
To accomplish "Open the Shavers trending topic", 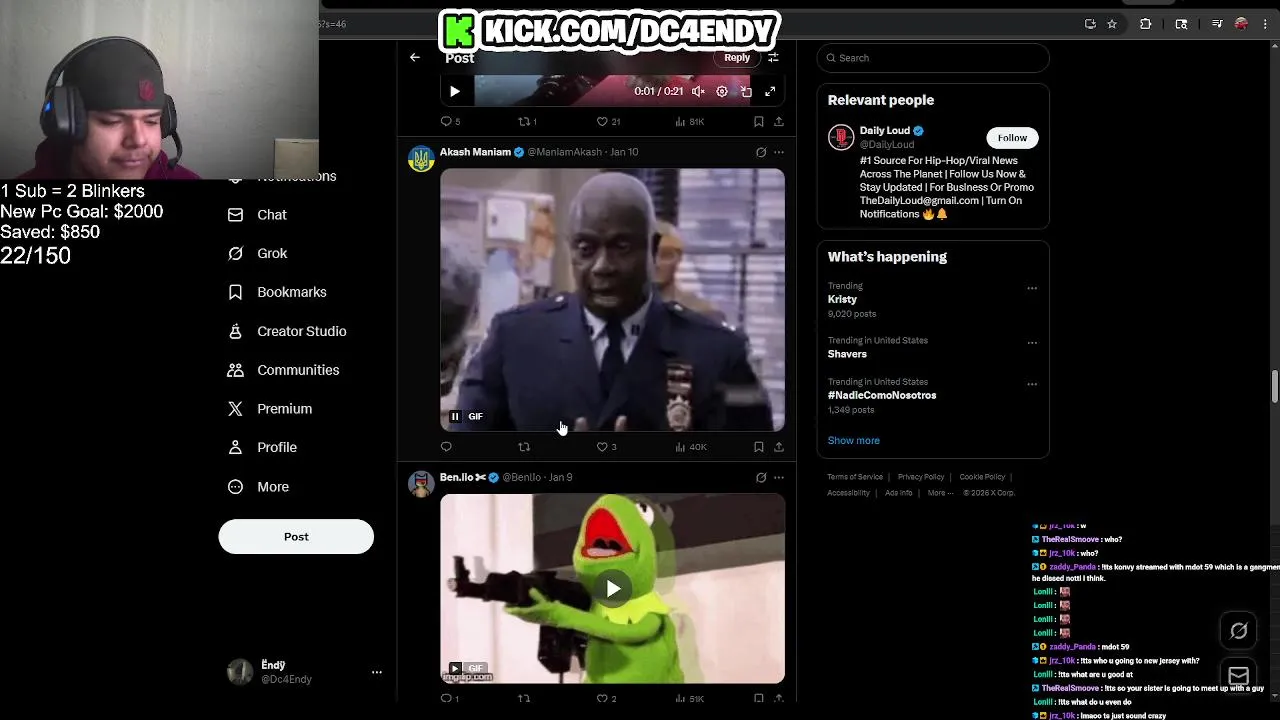I will click(847, 354).
